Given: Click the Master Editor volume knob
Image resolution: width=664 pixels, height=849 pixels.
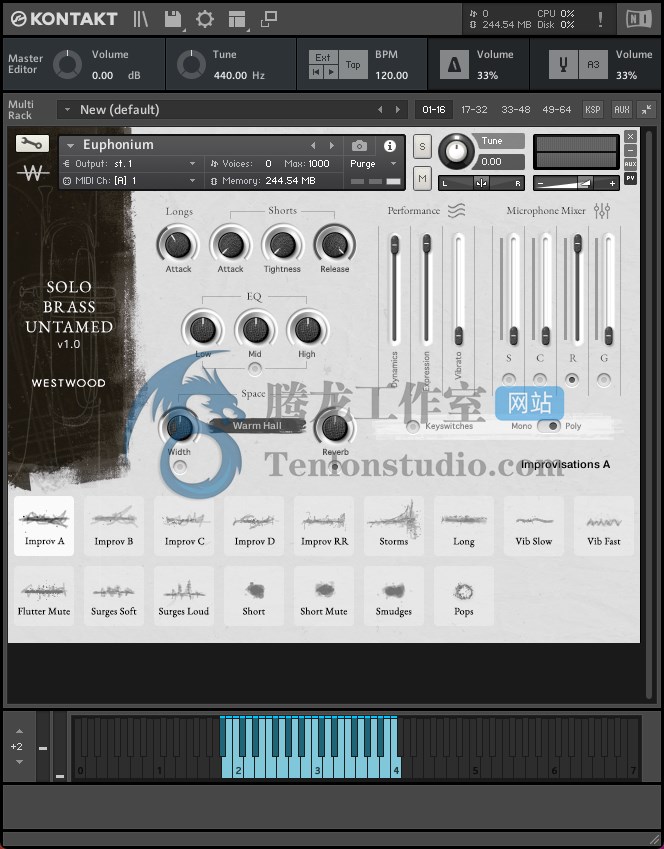Looking at the screenshot, I should [x=67, y=64].
